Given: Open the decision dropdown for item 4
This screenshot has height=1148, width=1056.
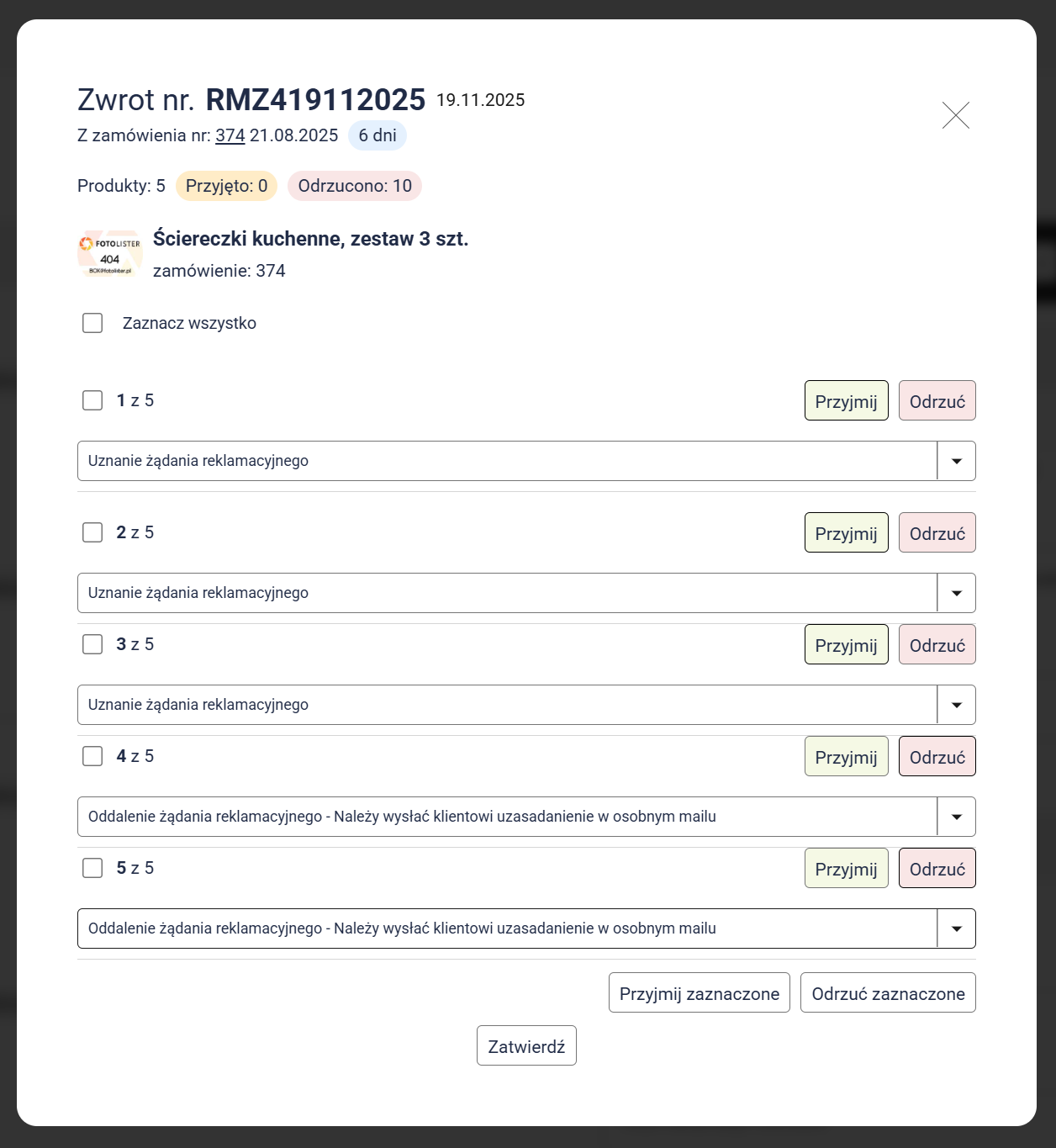Looking at the screenshot, I should [956, 817].
